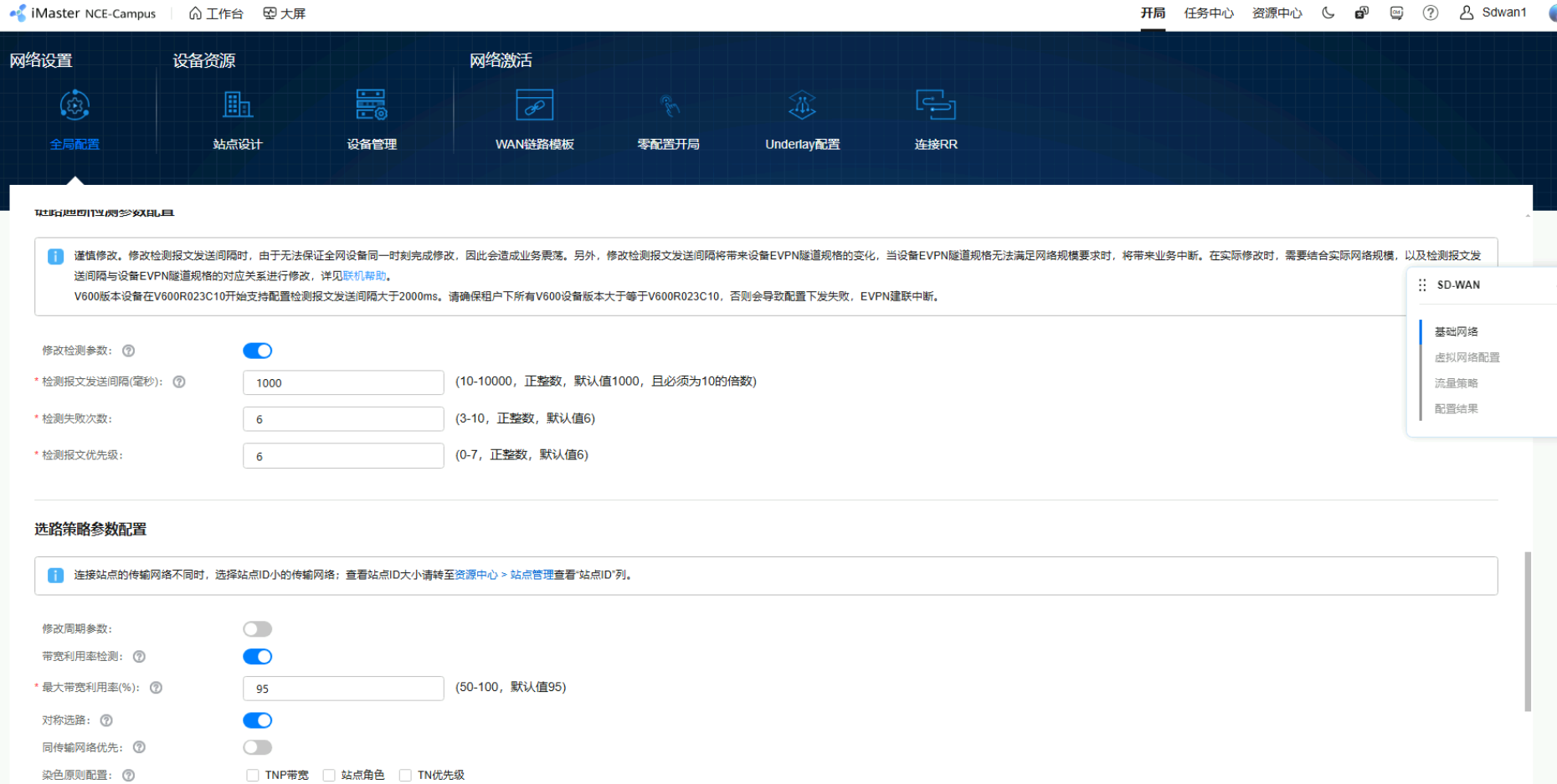This screenshot has height=784, width=1557.
Task: Open the 连接RR icon
Action: pyautogui.click(x=935, y=106)
